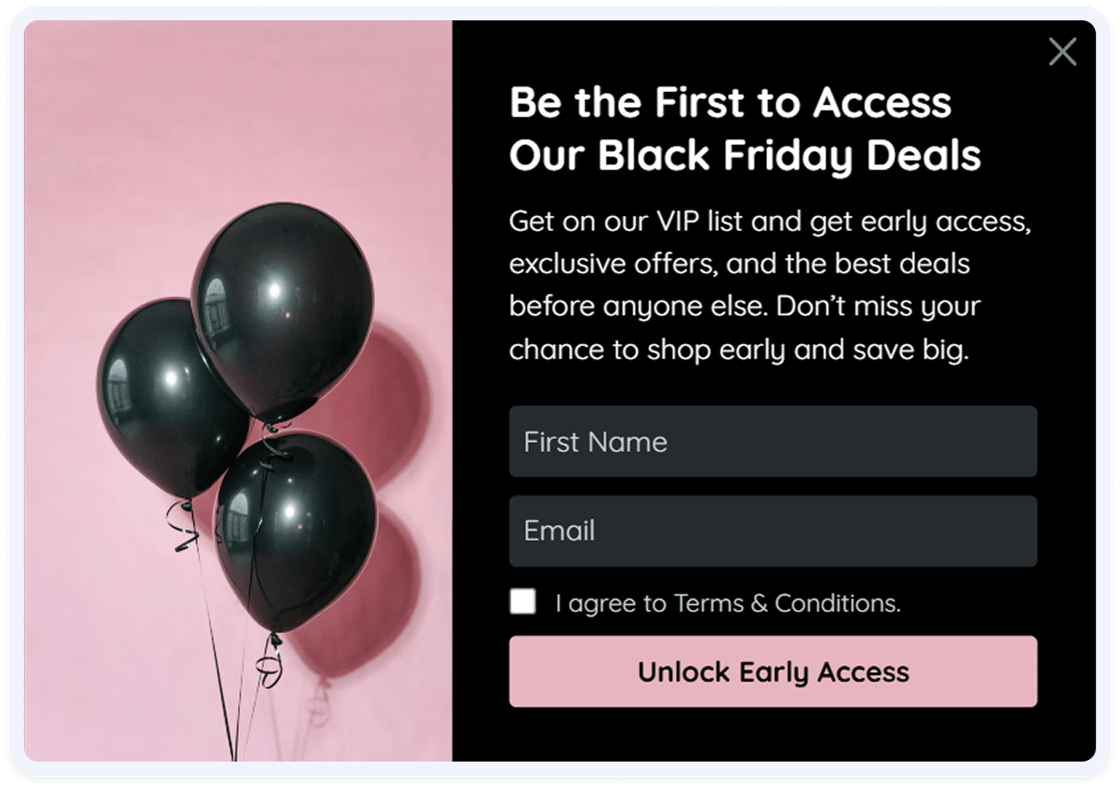
Task: Click the VIP list description paragraph
Action: (770, 286)
